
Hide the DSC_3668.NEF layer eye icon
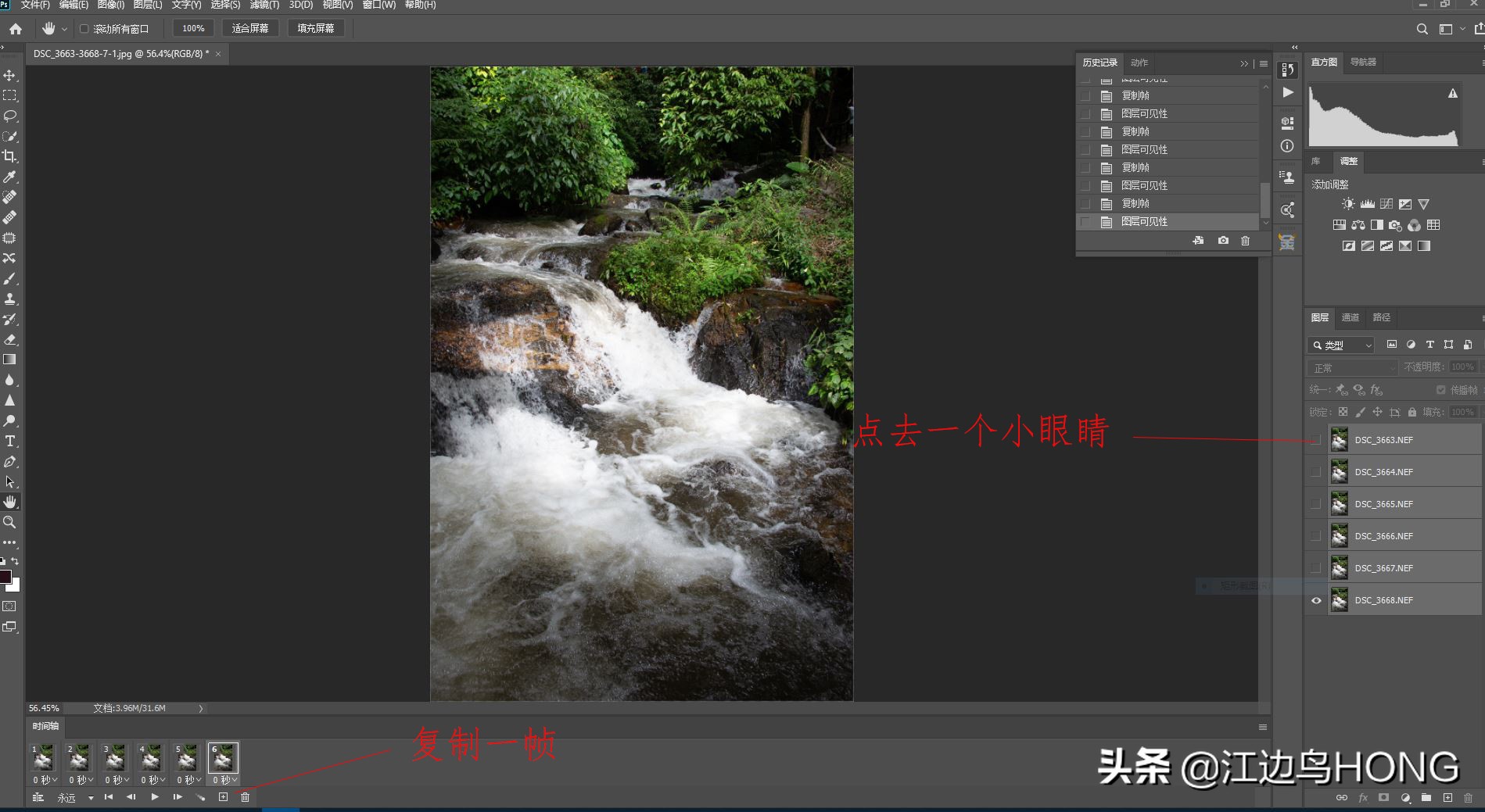(1316, 599)
